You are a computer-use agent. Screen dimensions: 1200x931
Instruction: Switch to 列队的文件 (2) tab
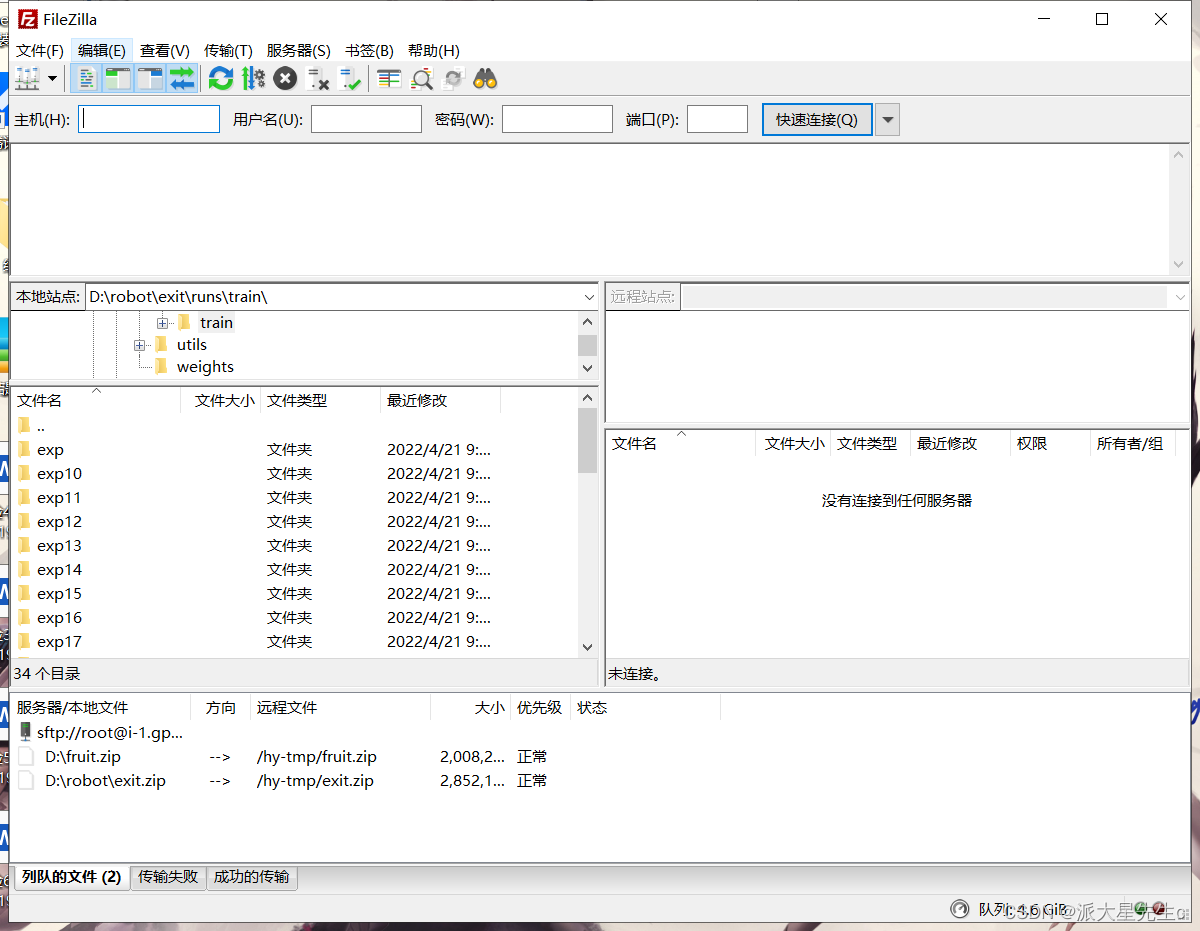point(71,877)
